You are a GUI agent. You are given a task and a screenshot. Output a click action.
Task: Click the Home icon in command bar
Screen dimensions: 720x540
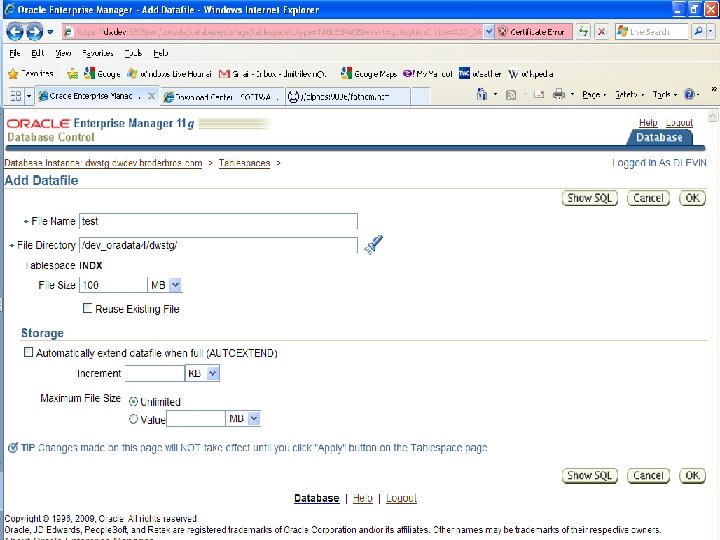coord(482,95)
